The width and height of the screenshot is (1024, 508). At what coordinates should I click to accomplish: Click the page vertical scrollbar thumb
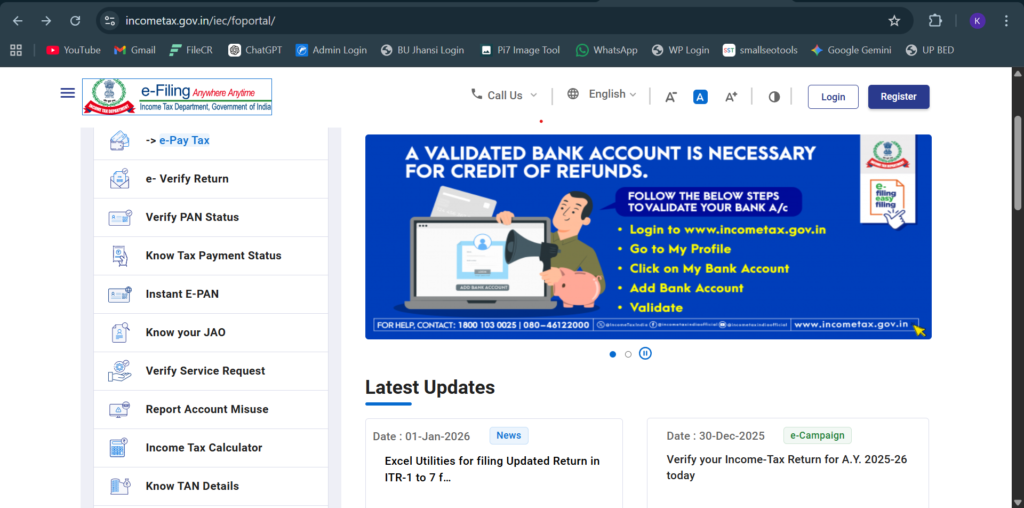[1017, 163]
